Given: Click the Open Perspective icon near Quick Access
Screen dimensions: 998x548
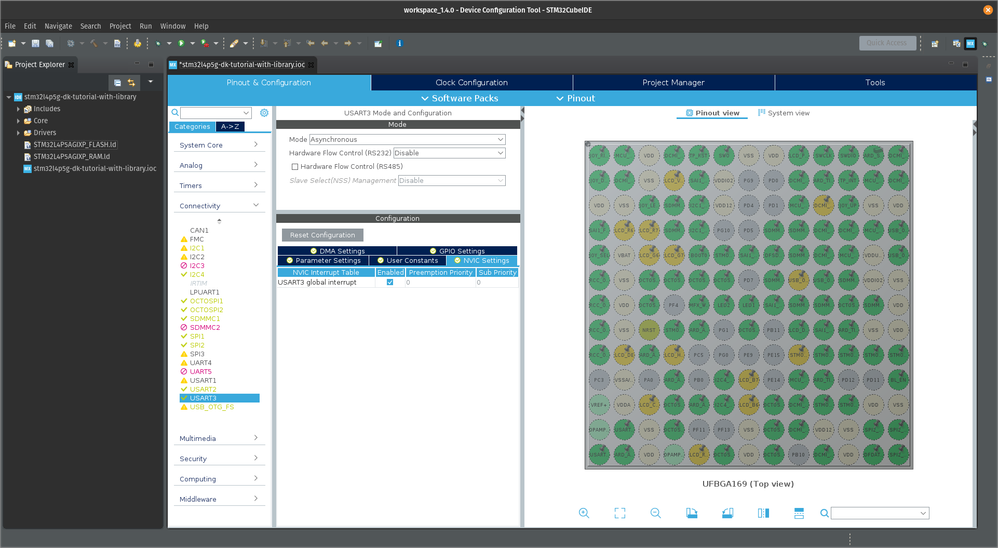Looking at the screenshot, I should coord(935,43).
